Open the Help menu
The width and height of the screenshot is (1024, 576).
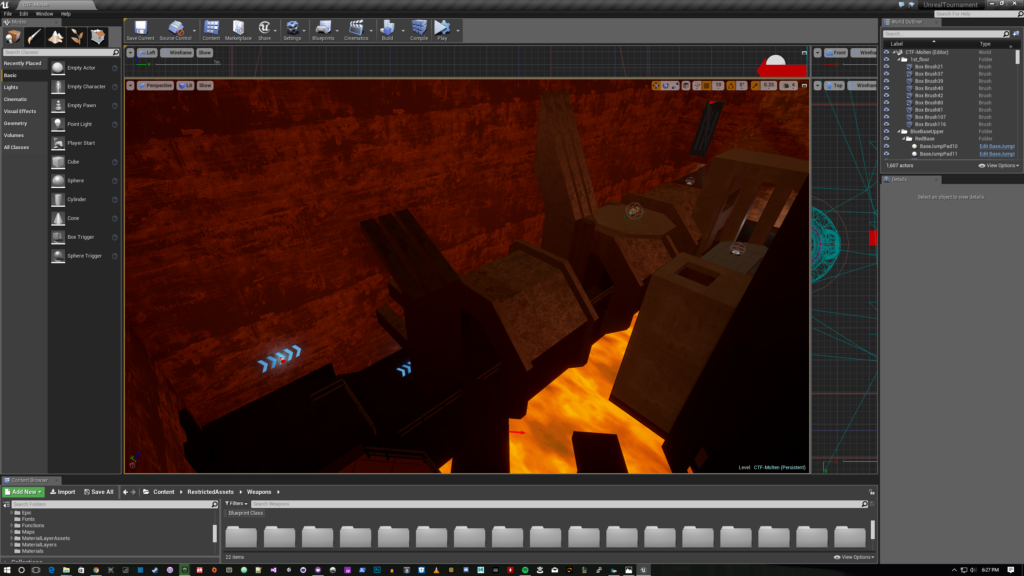(66, 14)
